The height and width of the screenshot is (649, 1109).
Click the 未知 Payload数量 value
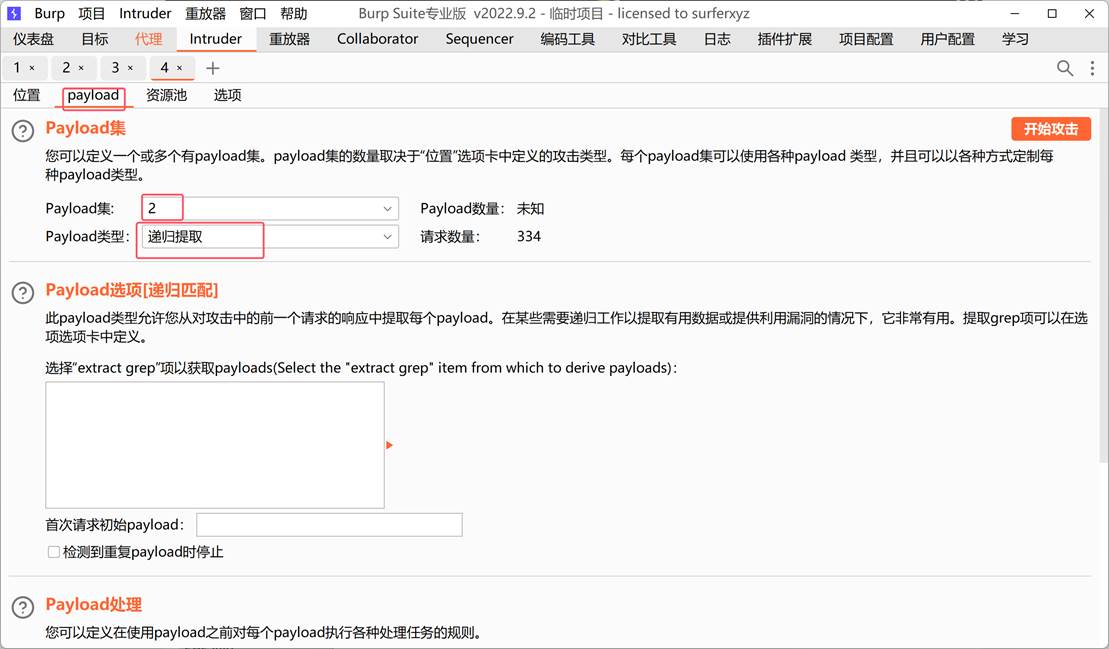(x=530, y=209)
